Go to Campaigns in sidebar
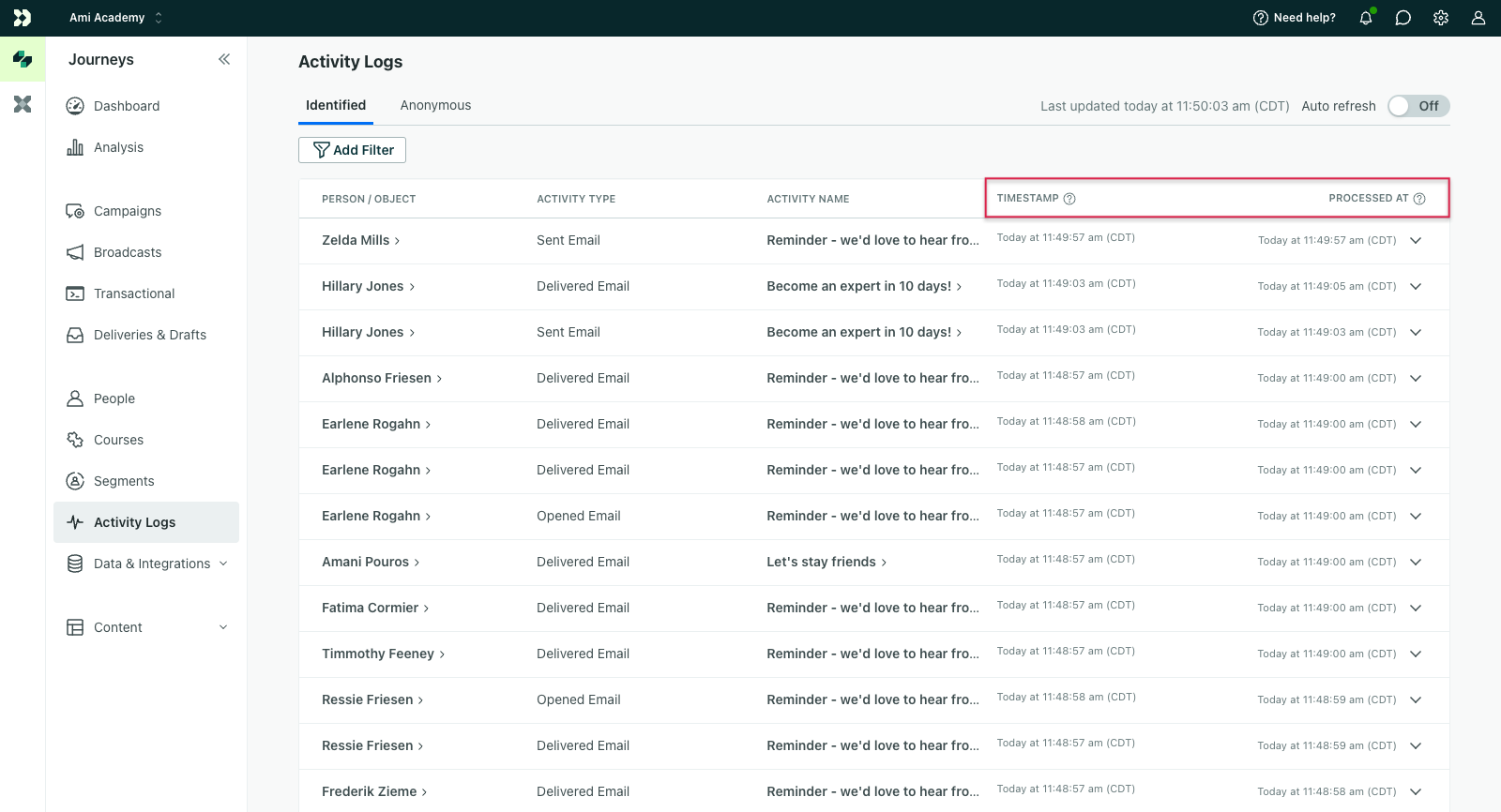Viewport: 1501px width, 812px height. (x=128, y=211)
